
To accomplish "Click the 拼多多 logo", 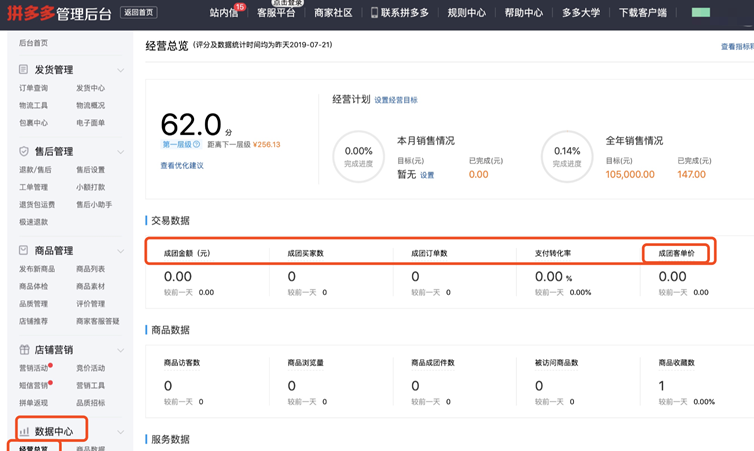I will [x=31, y=13].
